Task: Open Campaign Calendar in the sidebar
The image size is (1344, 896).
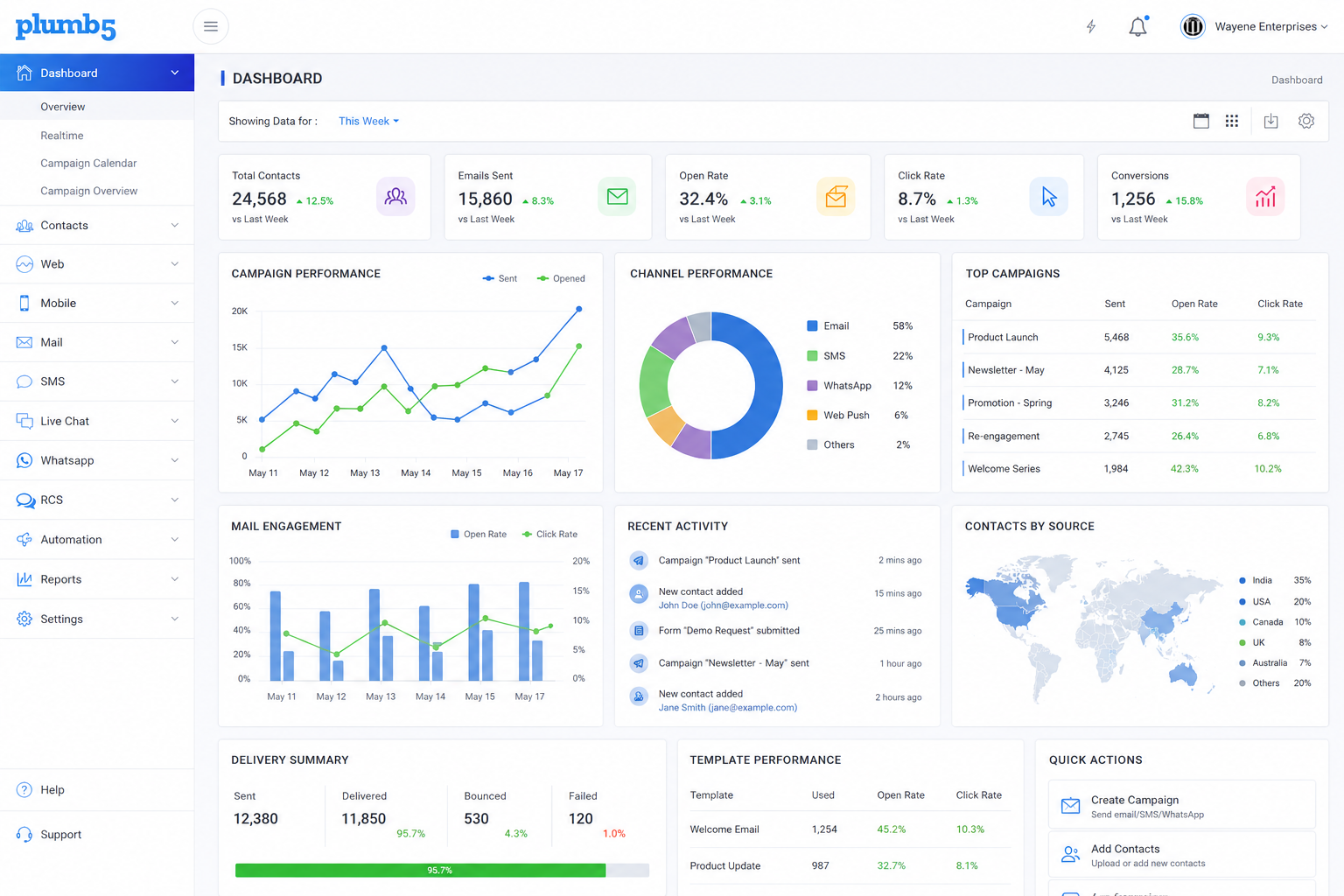Action: tap(88, 164)
